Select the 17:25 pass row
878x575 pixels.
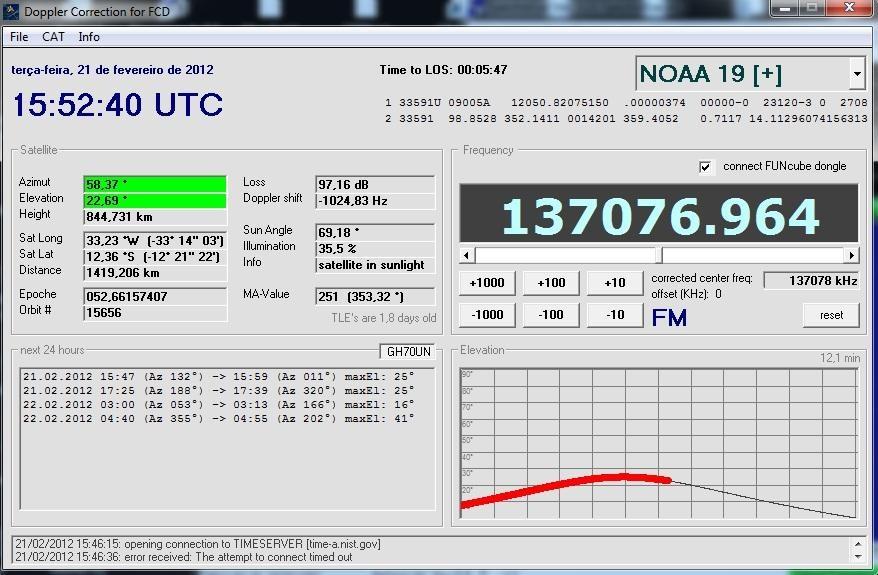tap(218, 390)
